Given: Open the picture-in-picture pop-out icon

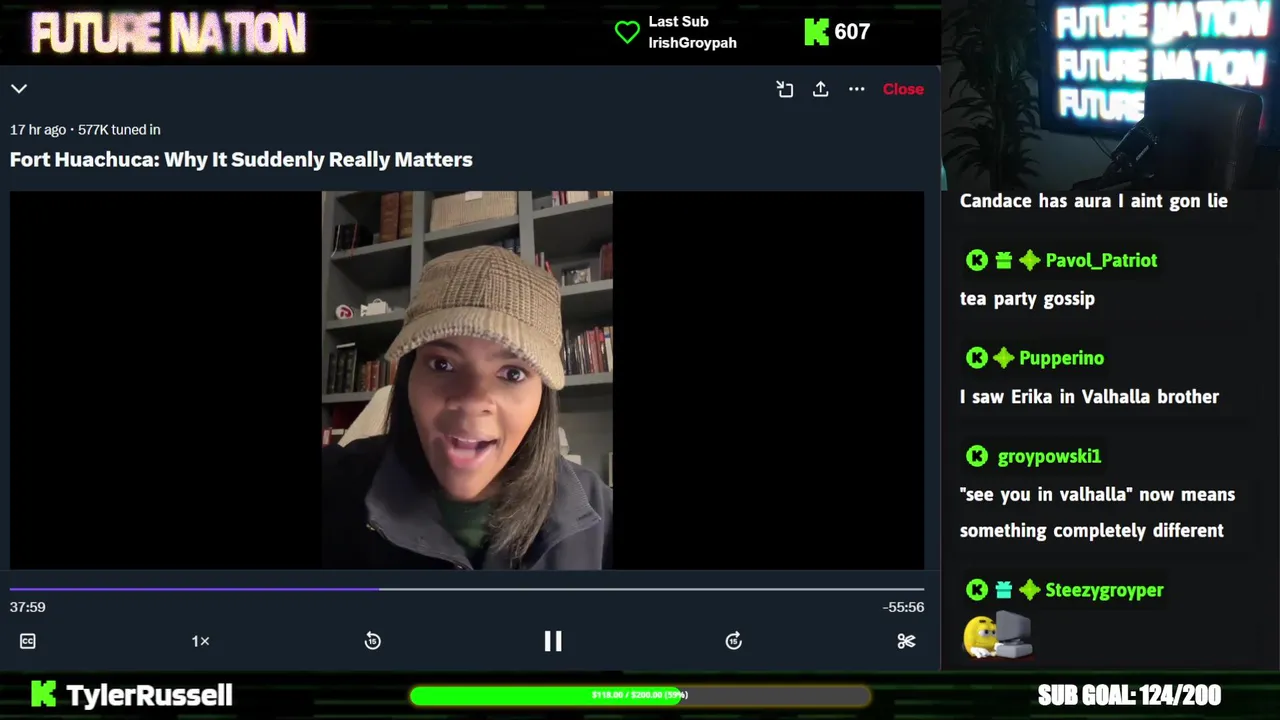Looking at the screenshot, I should tap(785, 89).
